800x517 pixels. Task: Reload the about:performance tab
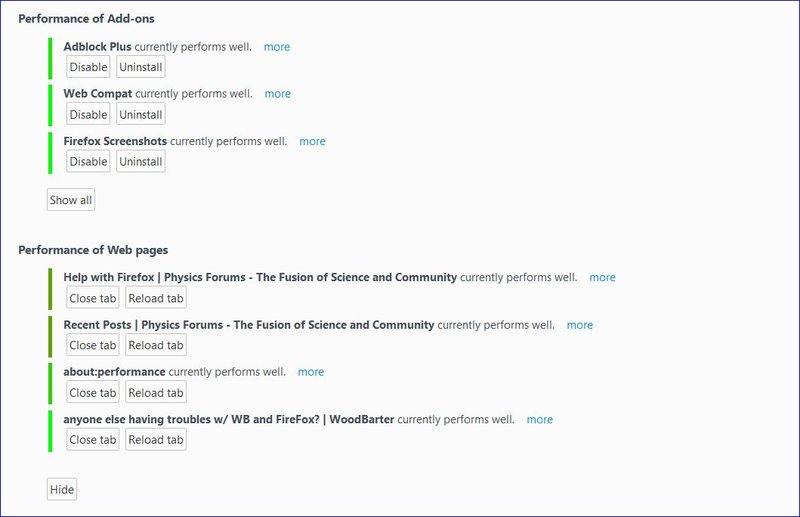point(156,392)
